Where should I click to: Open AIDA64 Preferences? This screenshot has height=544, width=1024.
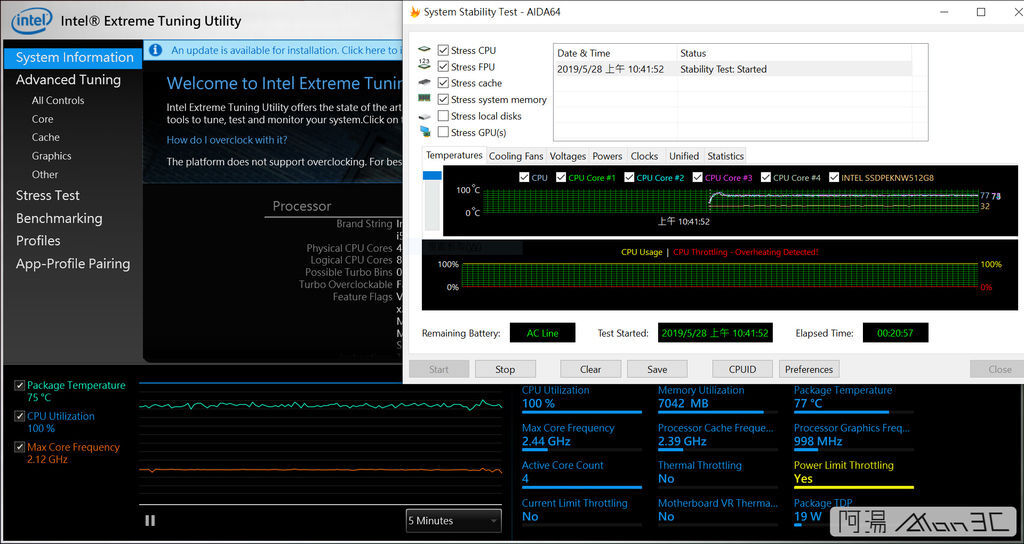[x=808, y=369]
